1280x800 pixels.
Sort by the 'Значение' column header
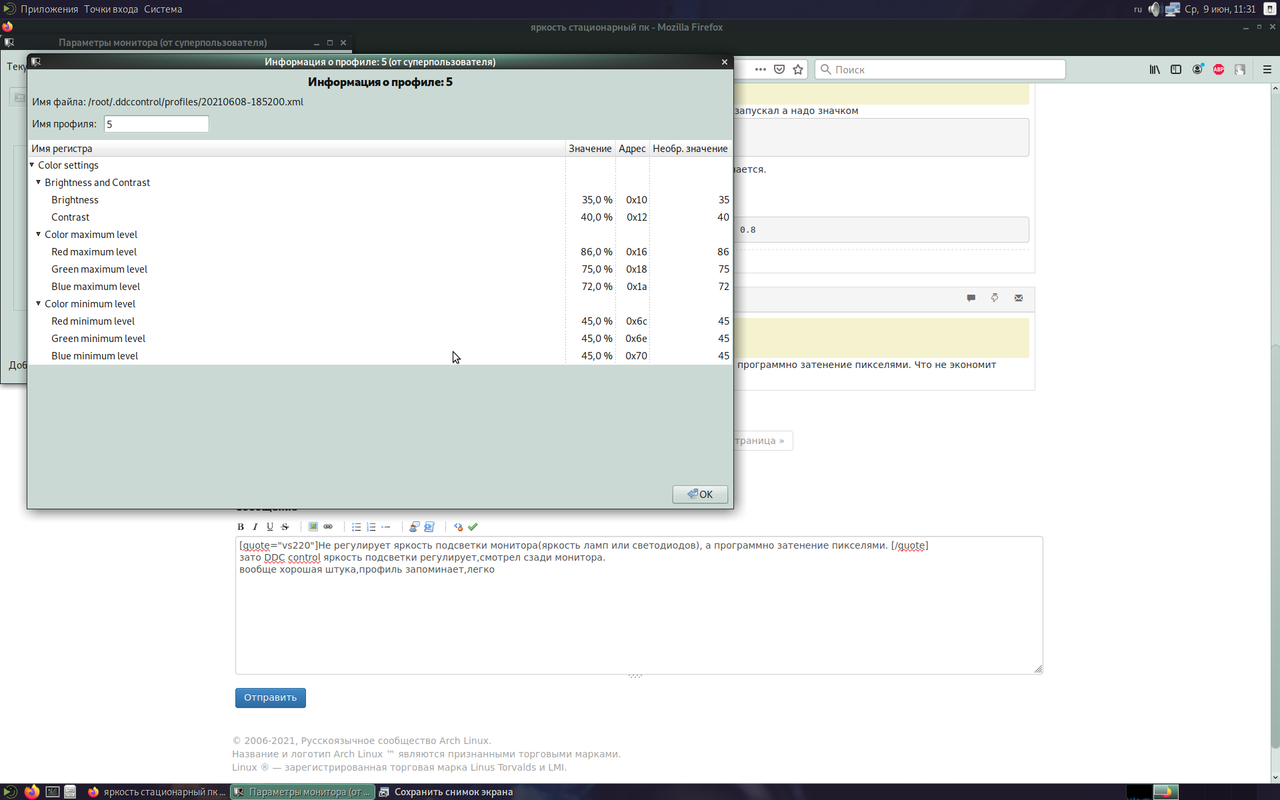[x=590, y=148]
